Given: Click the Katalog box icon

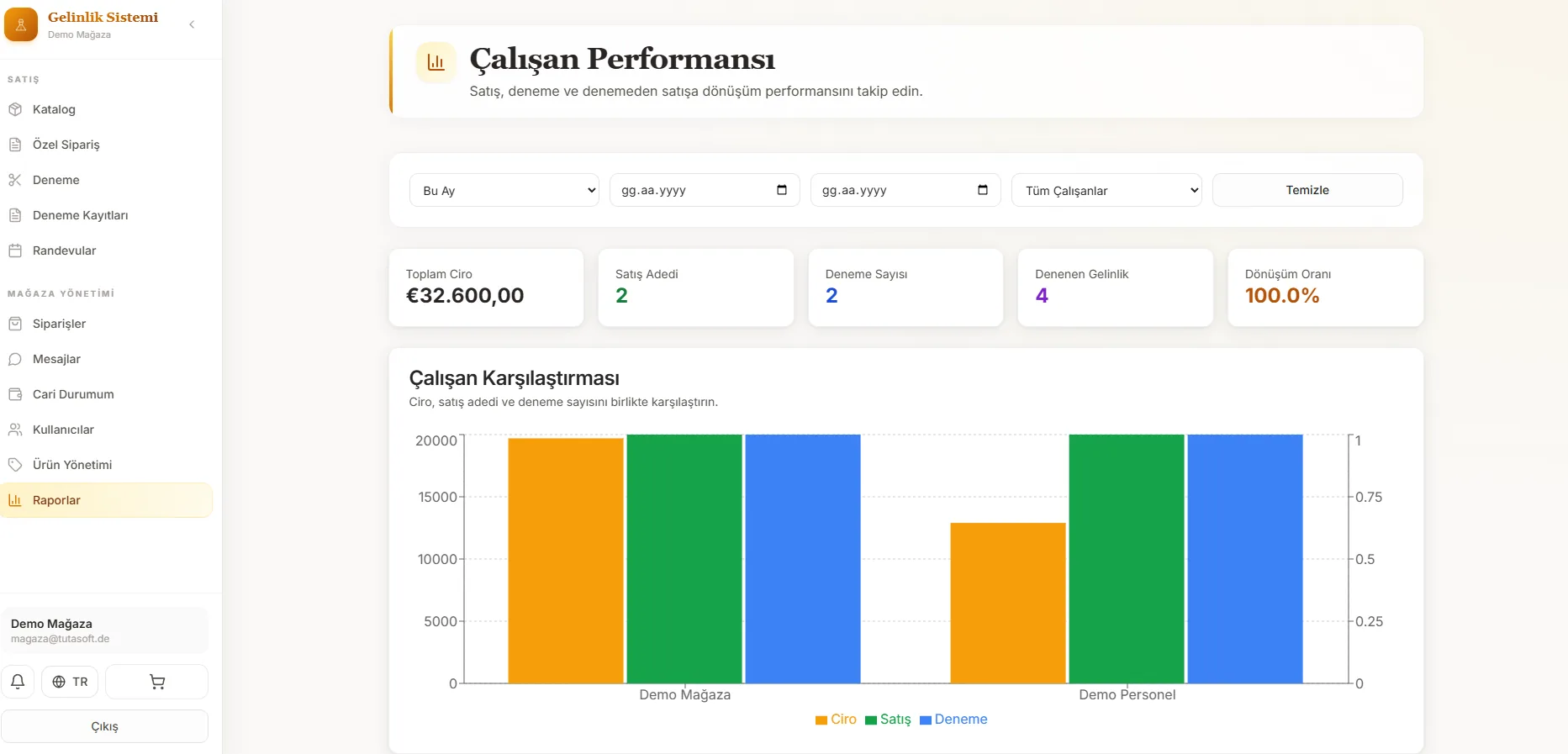Looking at the screenshot, I should point(15,109).
